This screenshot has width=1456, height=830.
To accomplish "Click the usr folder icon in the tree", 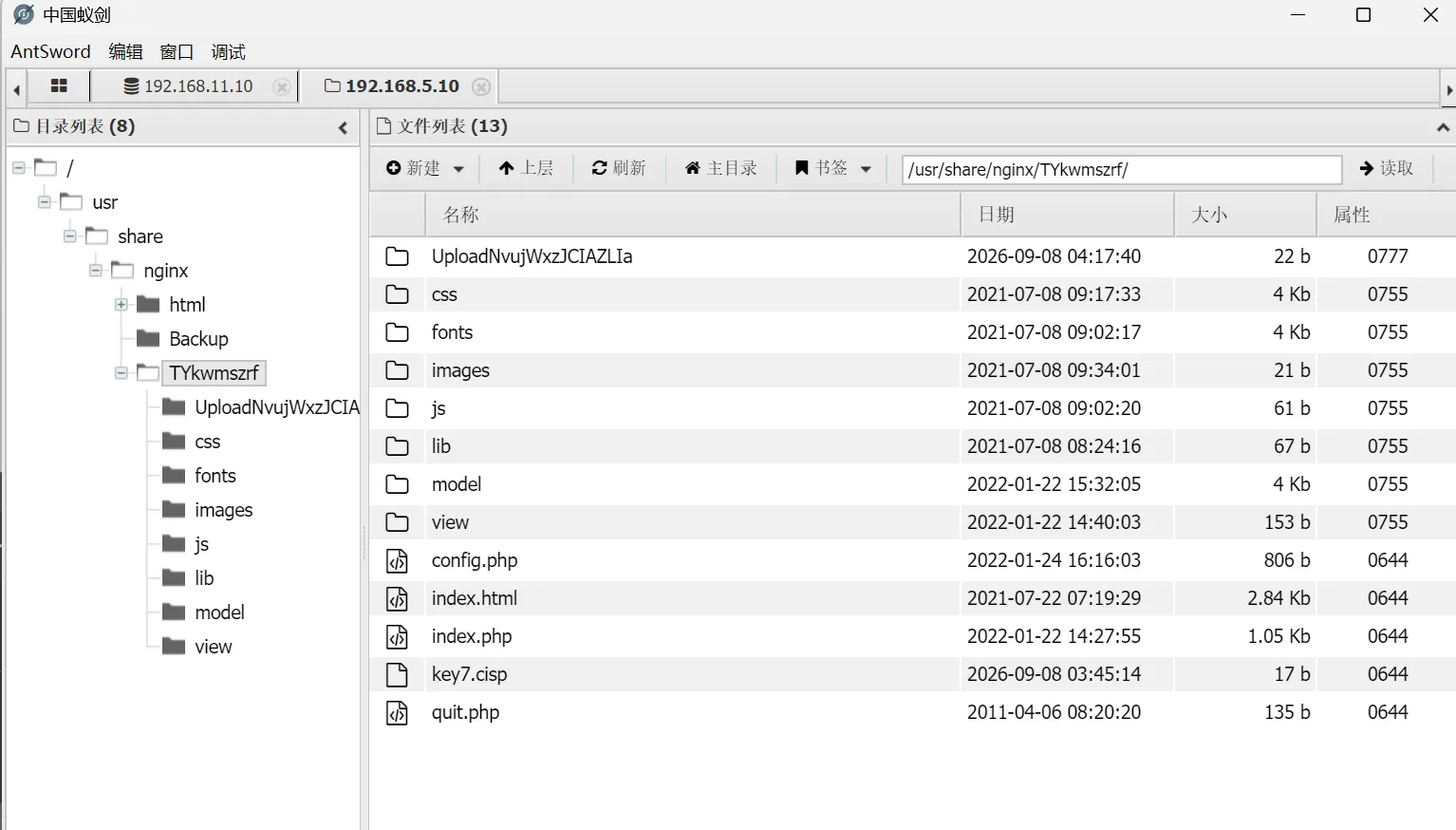I will tap(71, 202).
